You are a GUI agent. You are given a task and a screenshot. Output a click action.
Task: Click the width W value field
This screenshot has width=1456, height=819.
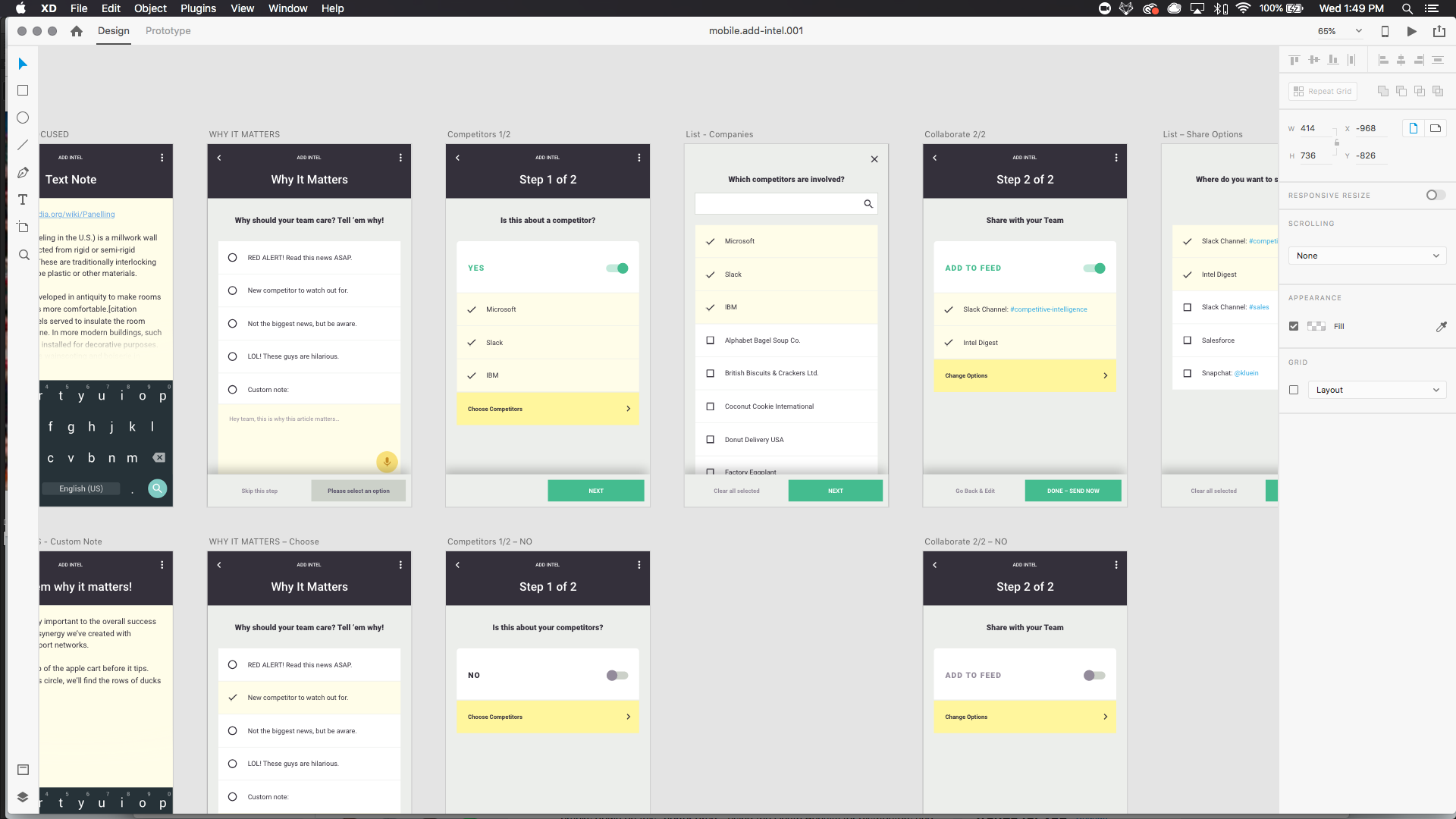click(1317, 128)
